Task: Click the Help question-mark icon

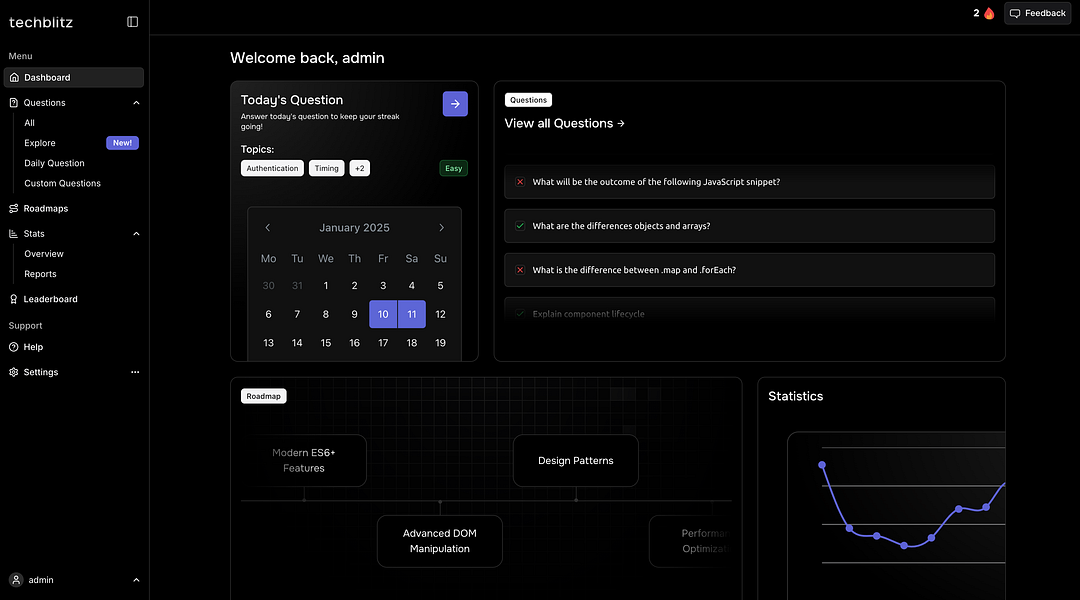Action: (x=14, y=347)
